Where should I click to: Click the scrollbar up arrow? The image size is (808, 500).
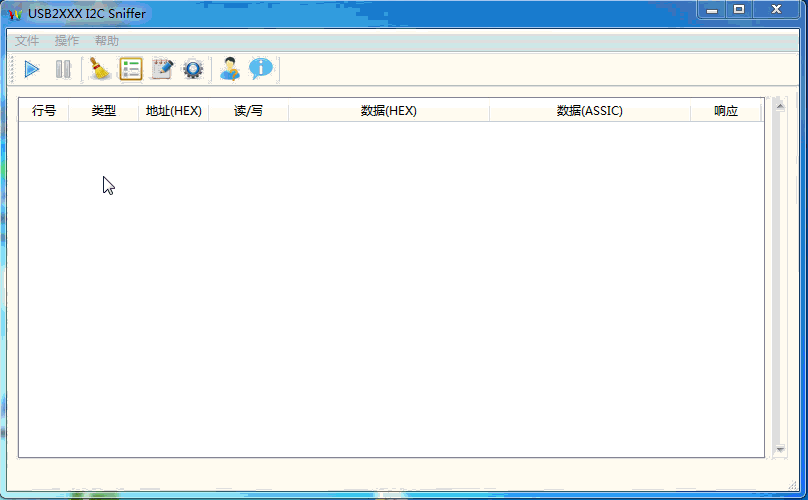click(780, 107)
